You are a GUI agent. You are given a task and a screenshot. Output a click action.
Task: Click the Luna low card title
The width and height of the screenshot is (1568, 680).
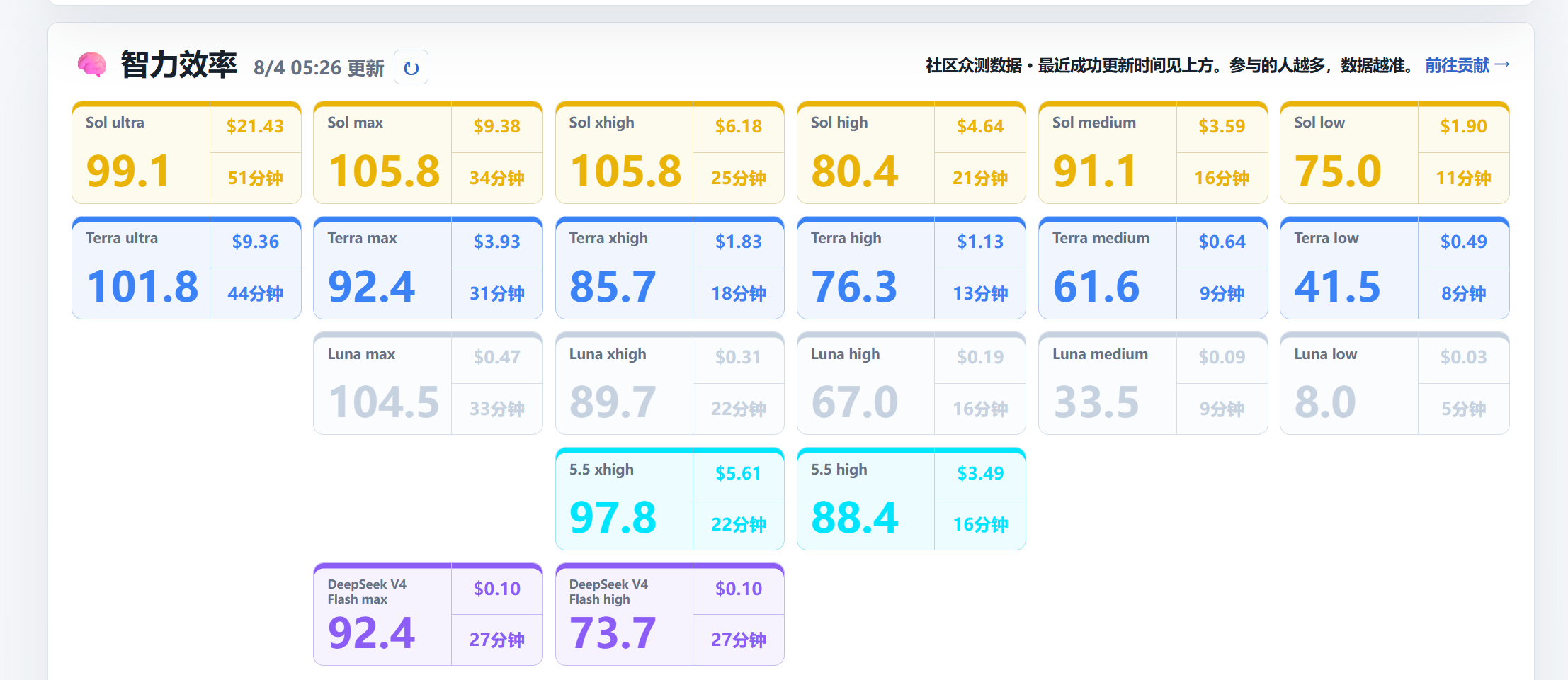(x=1326, y=354)
